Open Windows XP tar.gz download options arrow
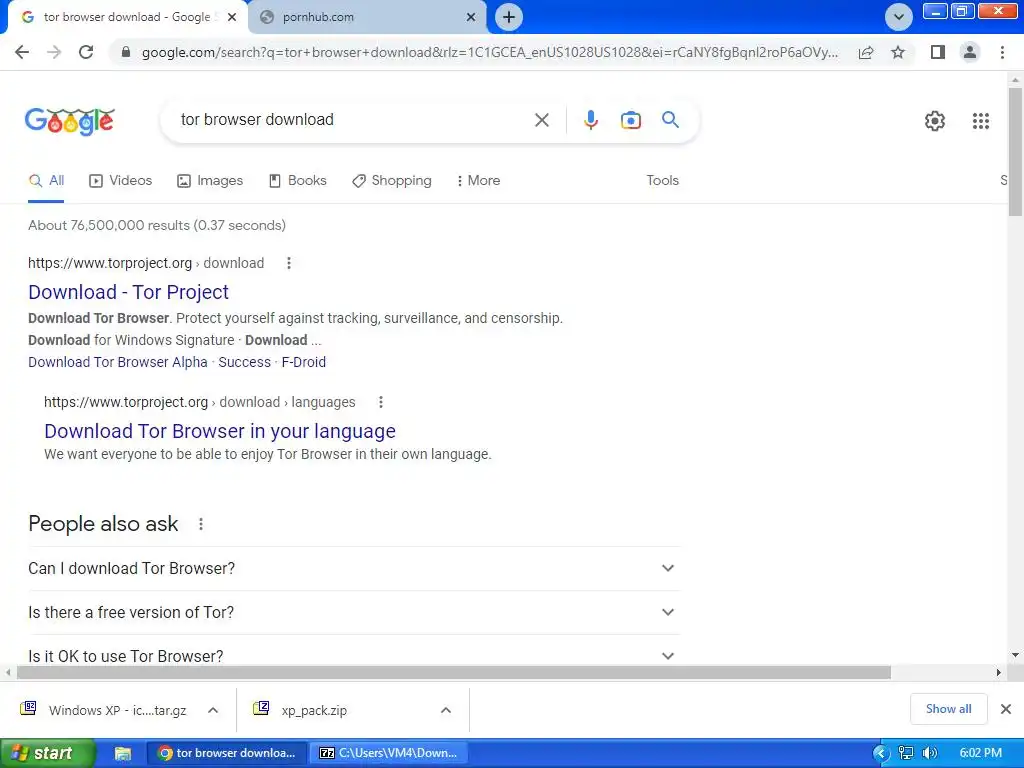The image size is (1024, 768). tap(213, 711)
